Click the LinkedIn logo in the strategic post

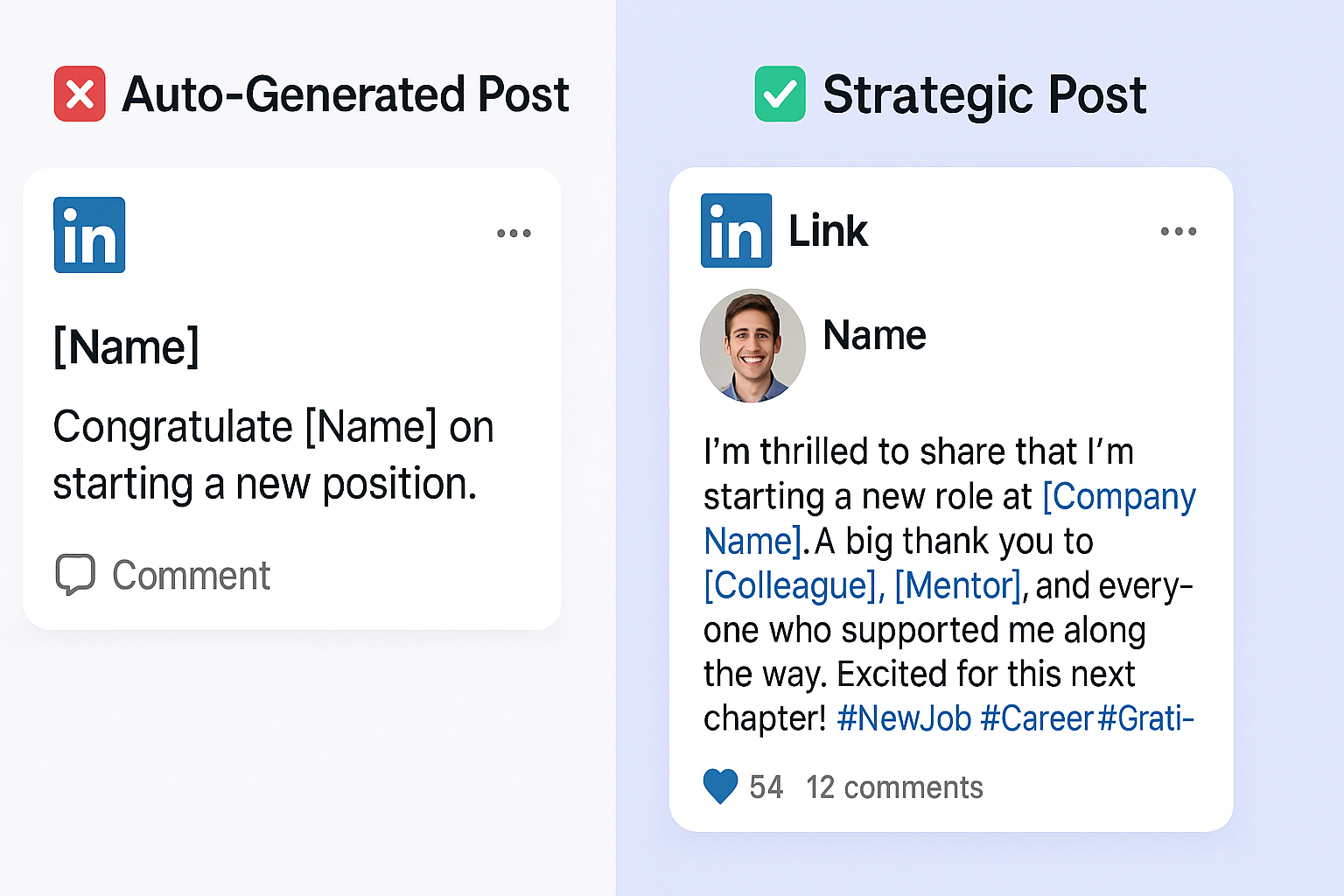coord(736,230)
